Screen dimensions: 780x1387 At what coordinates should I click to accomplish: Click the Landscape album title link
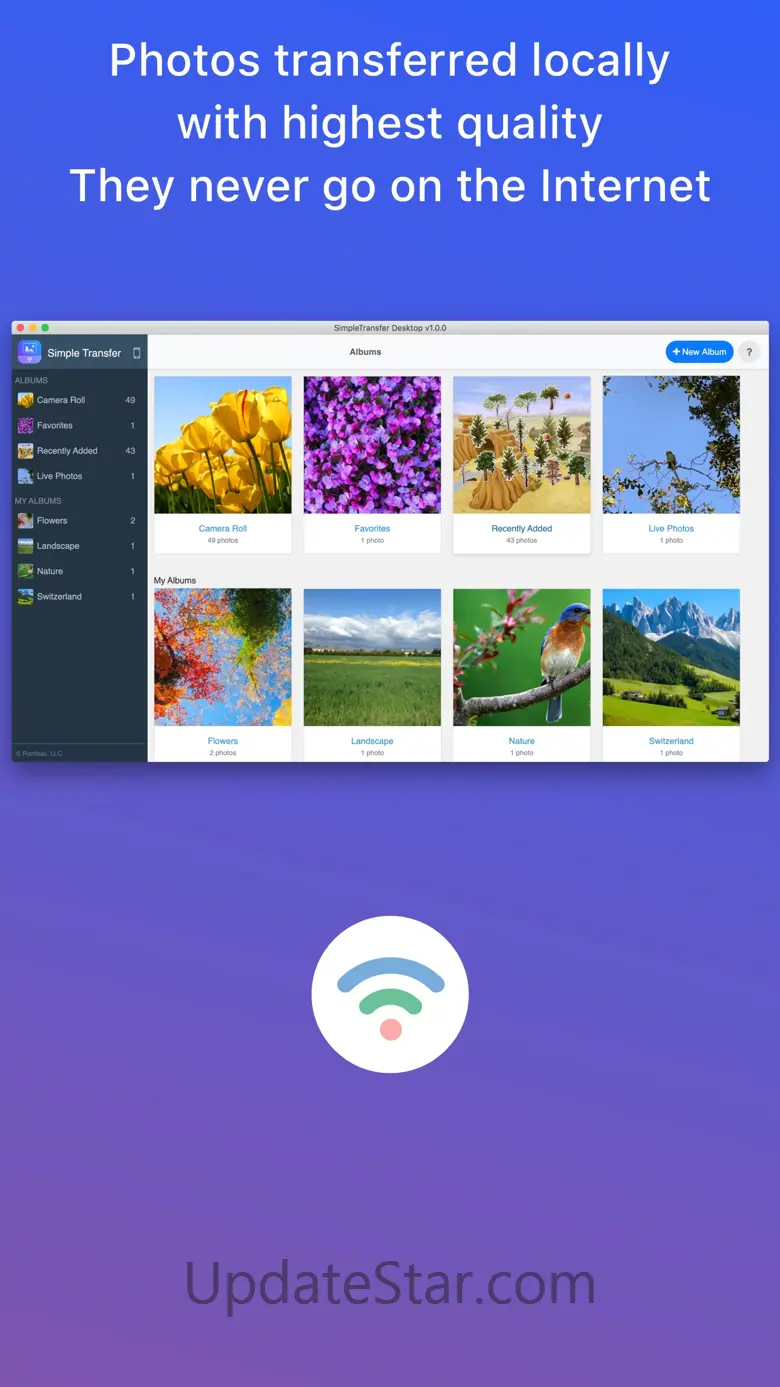point(372,741)
